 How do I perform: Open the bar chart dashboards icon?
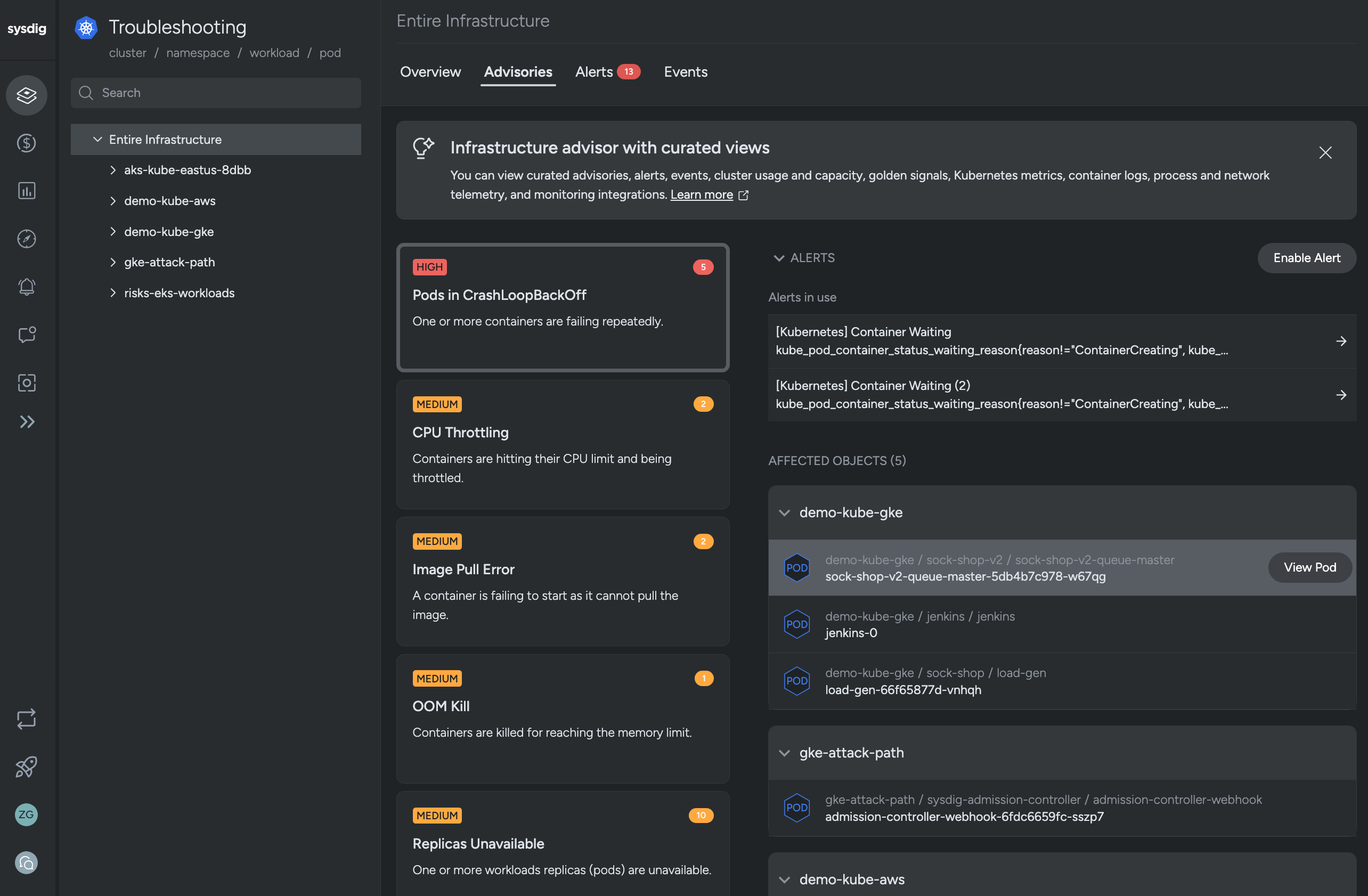(27, 191)
